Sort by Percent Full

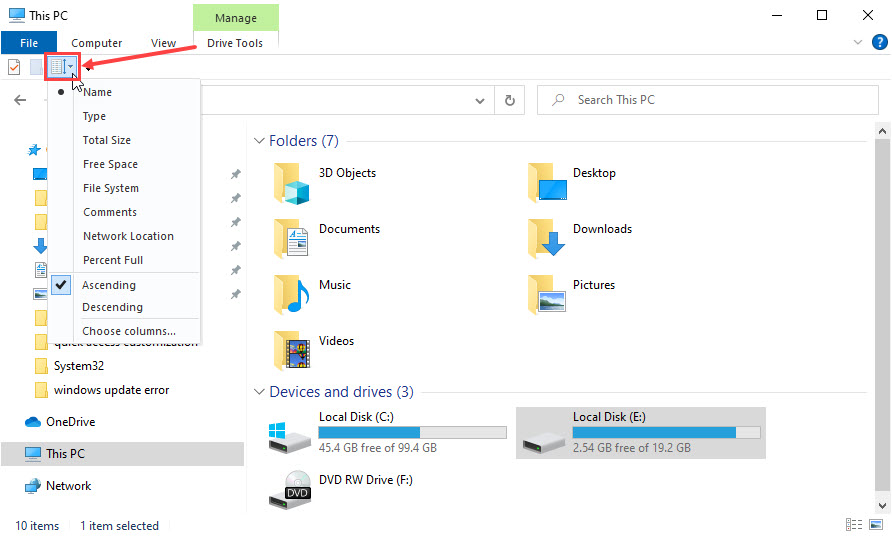(125, 260)
